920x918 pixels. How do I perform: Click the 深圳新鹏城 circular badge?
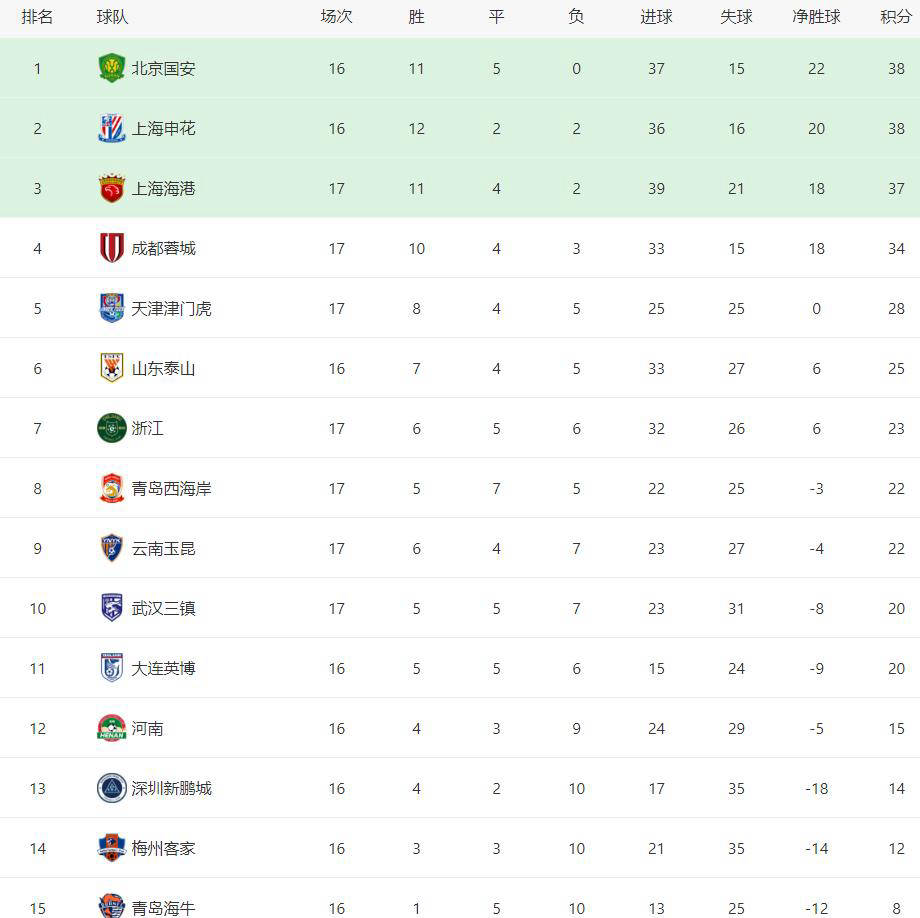tap(111, 788)
